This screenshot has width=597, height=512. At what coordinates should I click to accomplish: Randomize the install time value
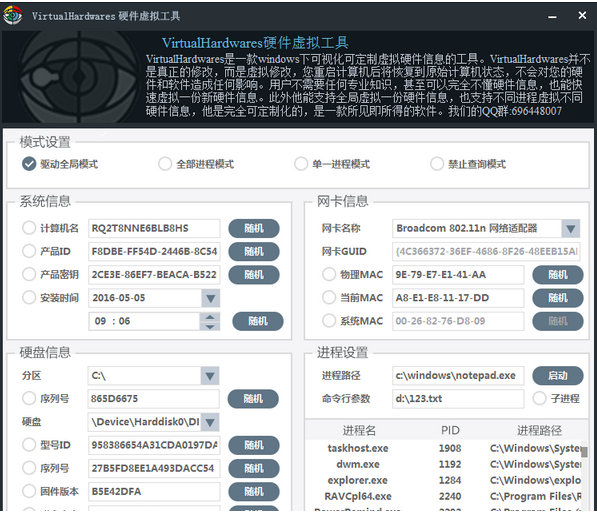click(258, 321)
